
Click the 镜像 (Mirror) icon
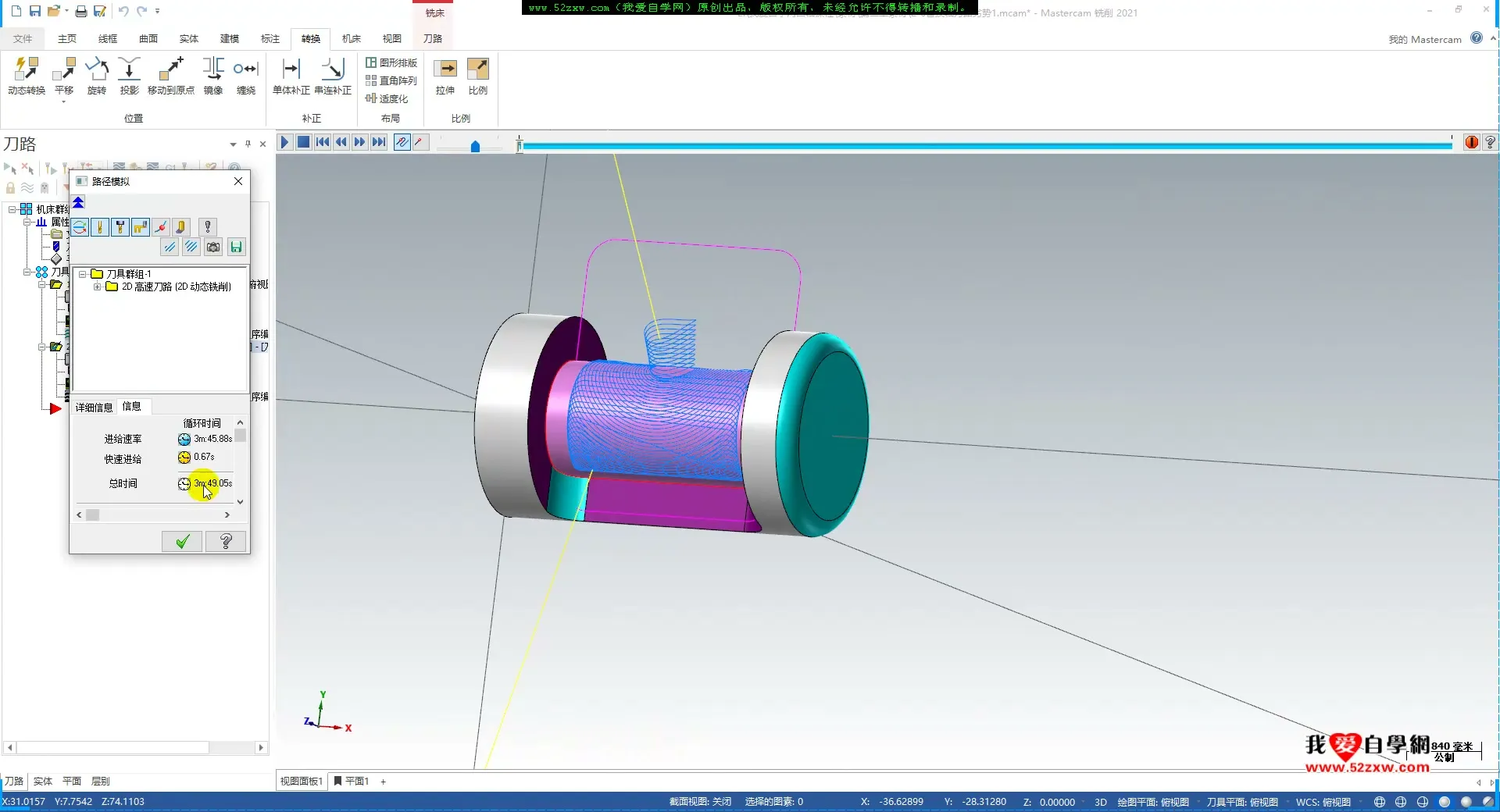[x=213, y=70]
